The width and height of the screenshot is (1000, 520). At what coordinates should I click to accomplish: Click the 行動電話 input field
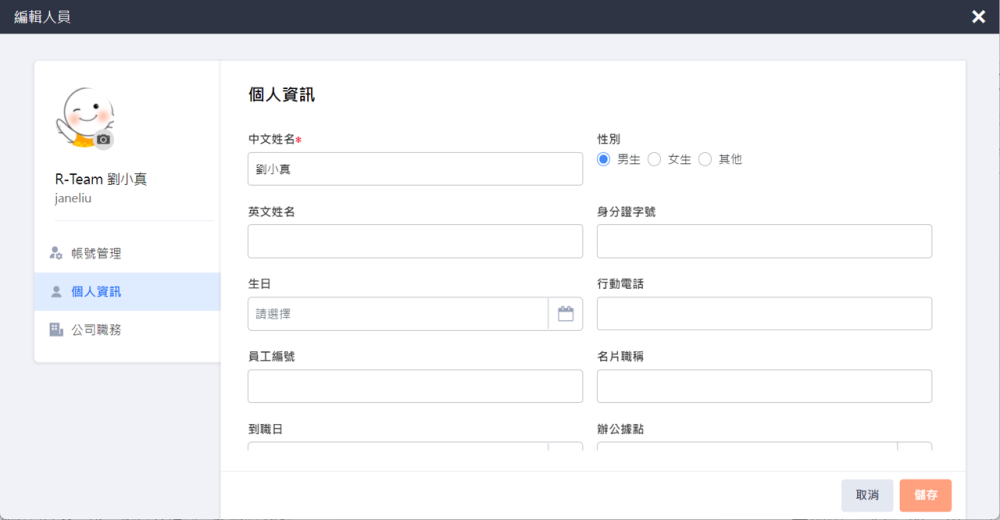pos(764,314)
